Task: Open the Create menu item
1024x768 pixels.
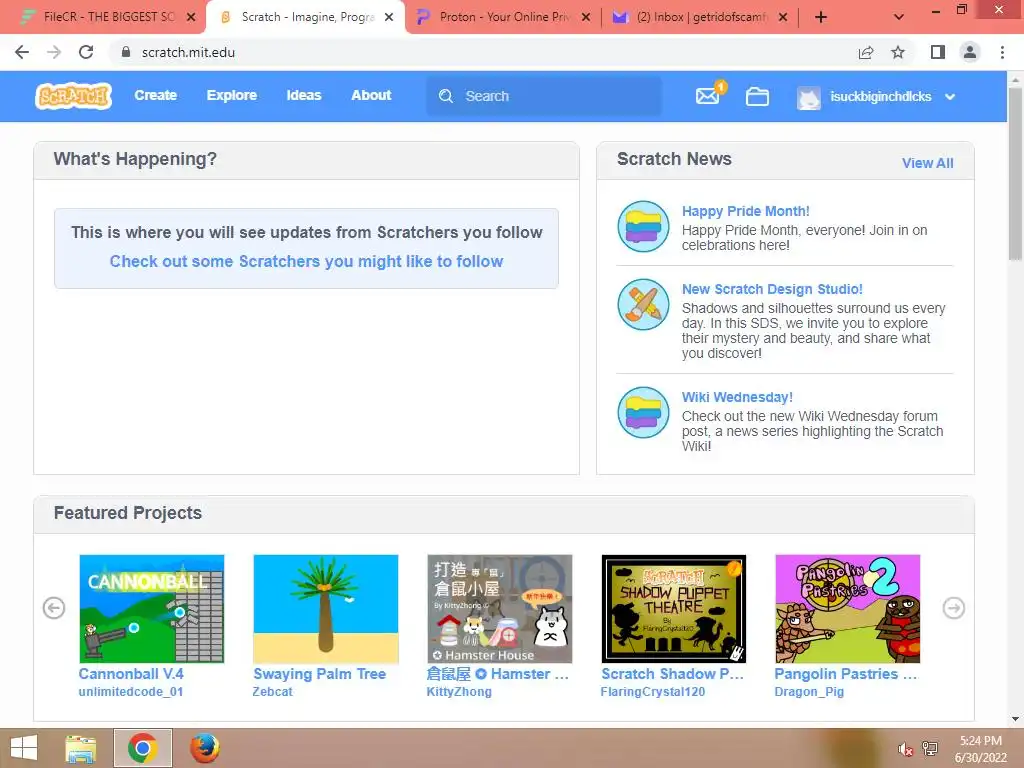Action: point(155,95)
